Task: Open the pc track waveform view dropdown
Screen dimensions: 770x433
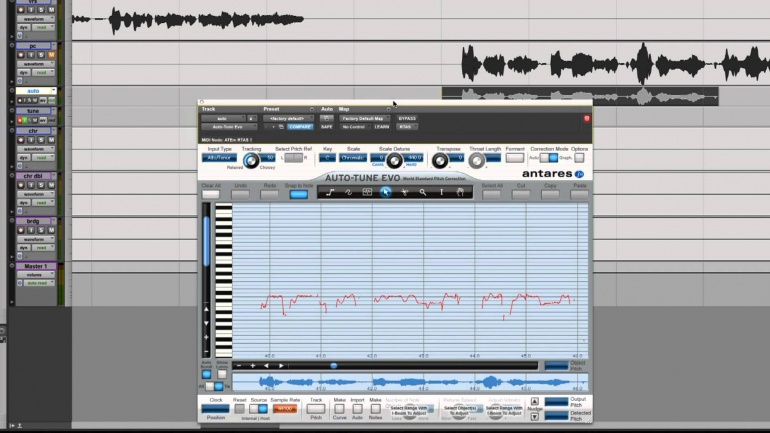Action: point(36,64)
